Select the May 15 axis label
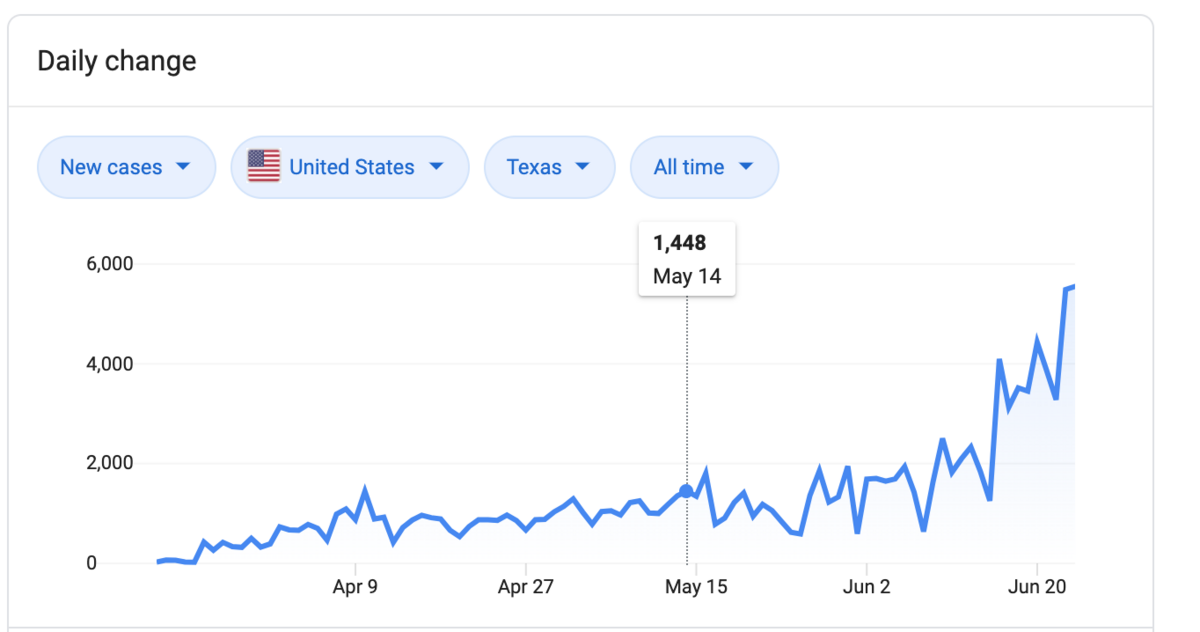Viewport: 1200px width, 632px height. pos(696,587)
